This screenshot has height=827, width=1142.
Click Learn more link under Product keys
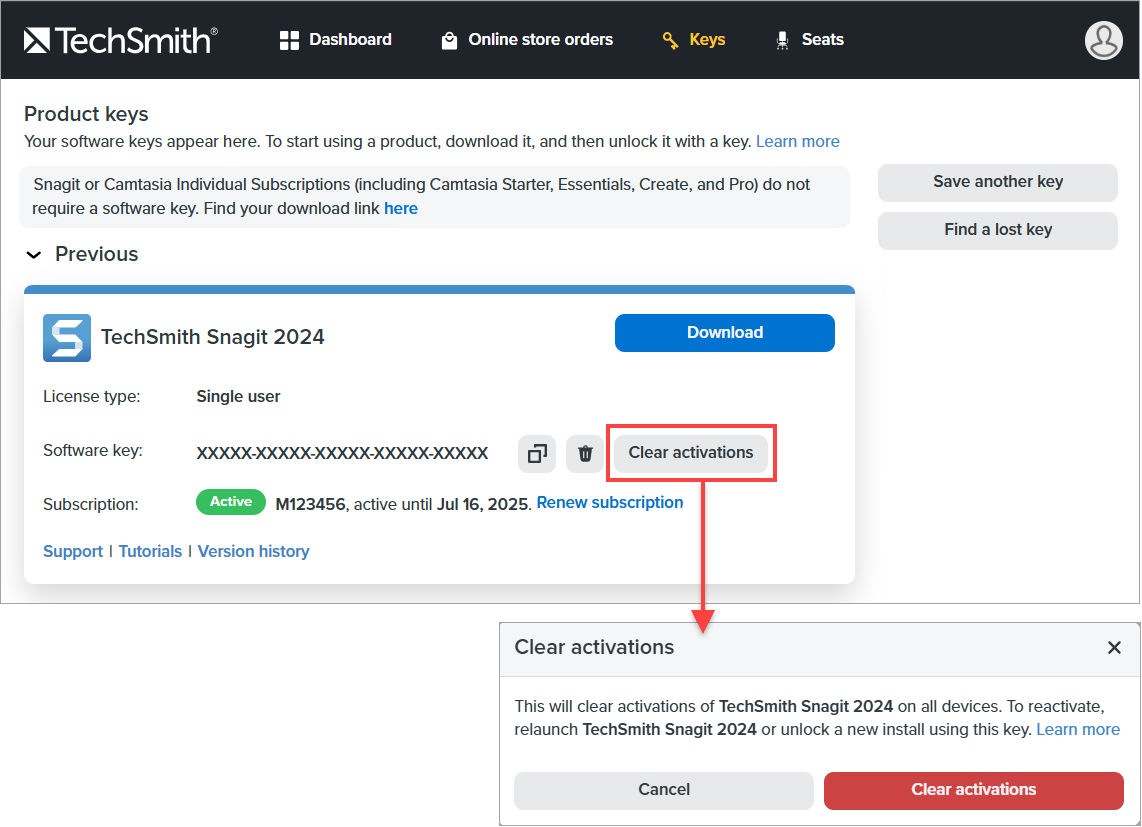click(798, 141)
